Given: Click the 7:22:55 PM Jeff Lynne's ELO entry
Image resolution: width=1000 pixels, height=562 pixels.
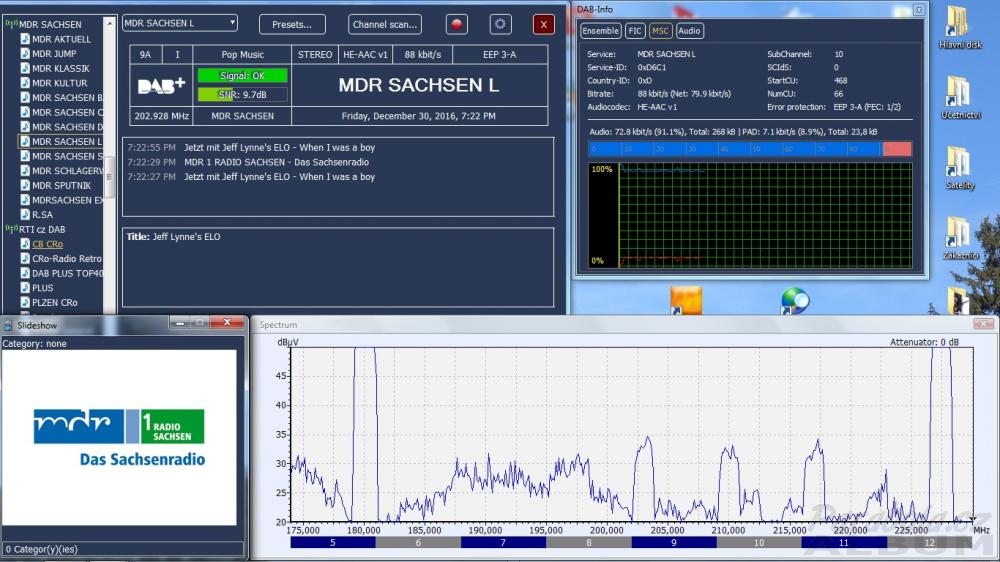Looking at the screenshot, I should coord(251,147).
